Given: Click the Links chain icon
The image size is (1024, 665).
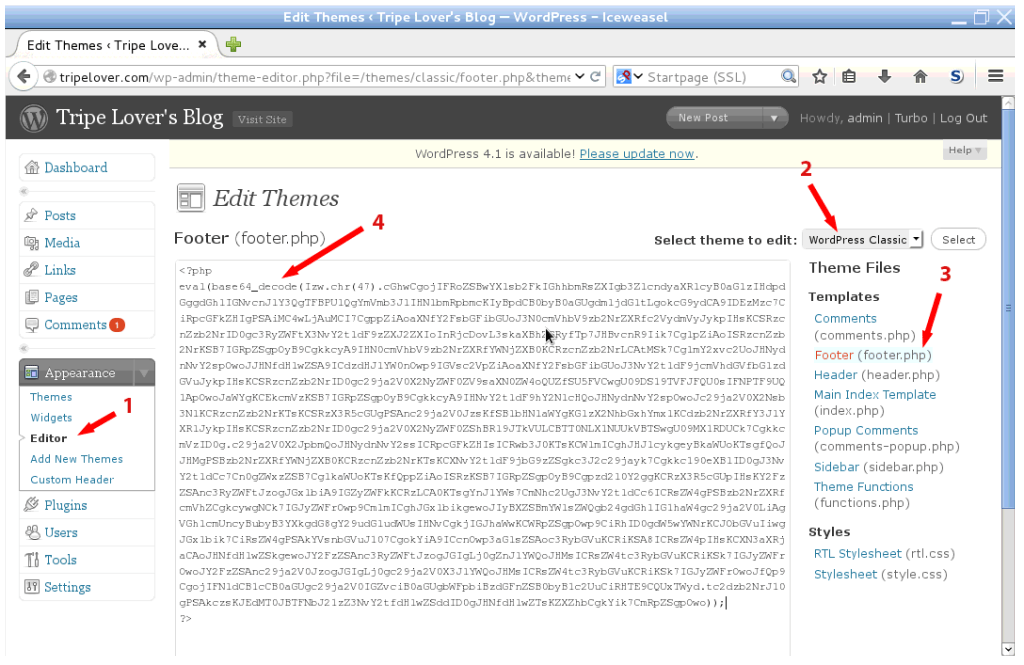Looking at the screenshot, I should pos(31,270).
